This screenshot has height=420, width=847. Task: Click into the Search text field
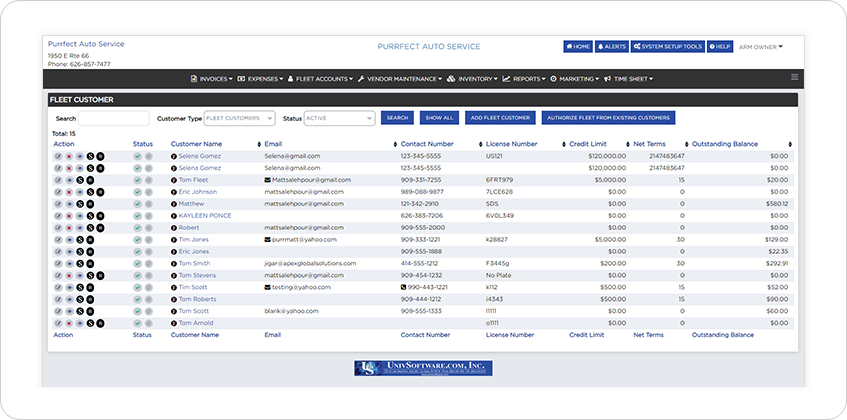click(x=114, y=118)
